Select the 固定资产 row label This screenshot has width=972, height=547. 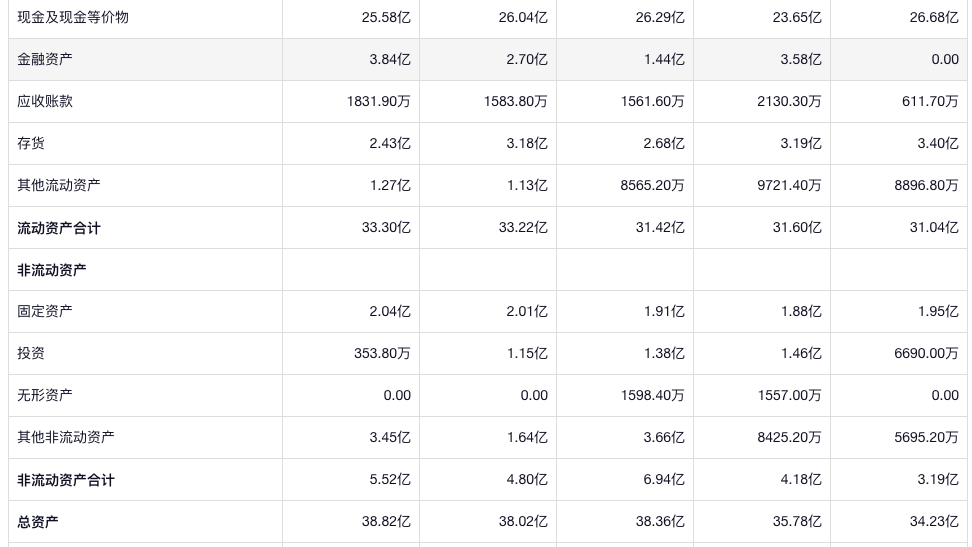pyautogui.click(x=45, y=311)
